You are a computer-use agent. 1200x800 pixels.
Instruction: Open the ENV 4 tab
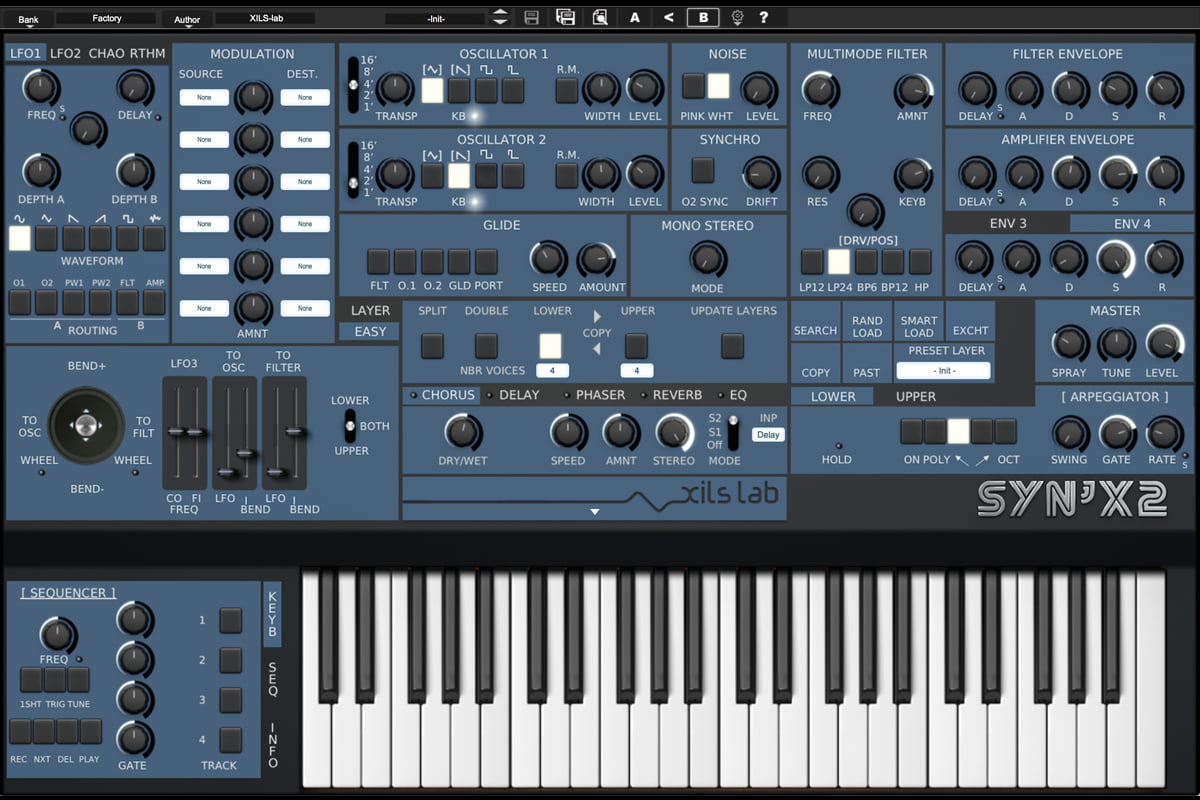click(x=1132, y=224)
